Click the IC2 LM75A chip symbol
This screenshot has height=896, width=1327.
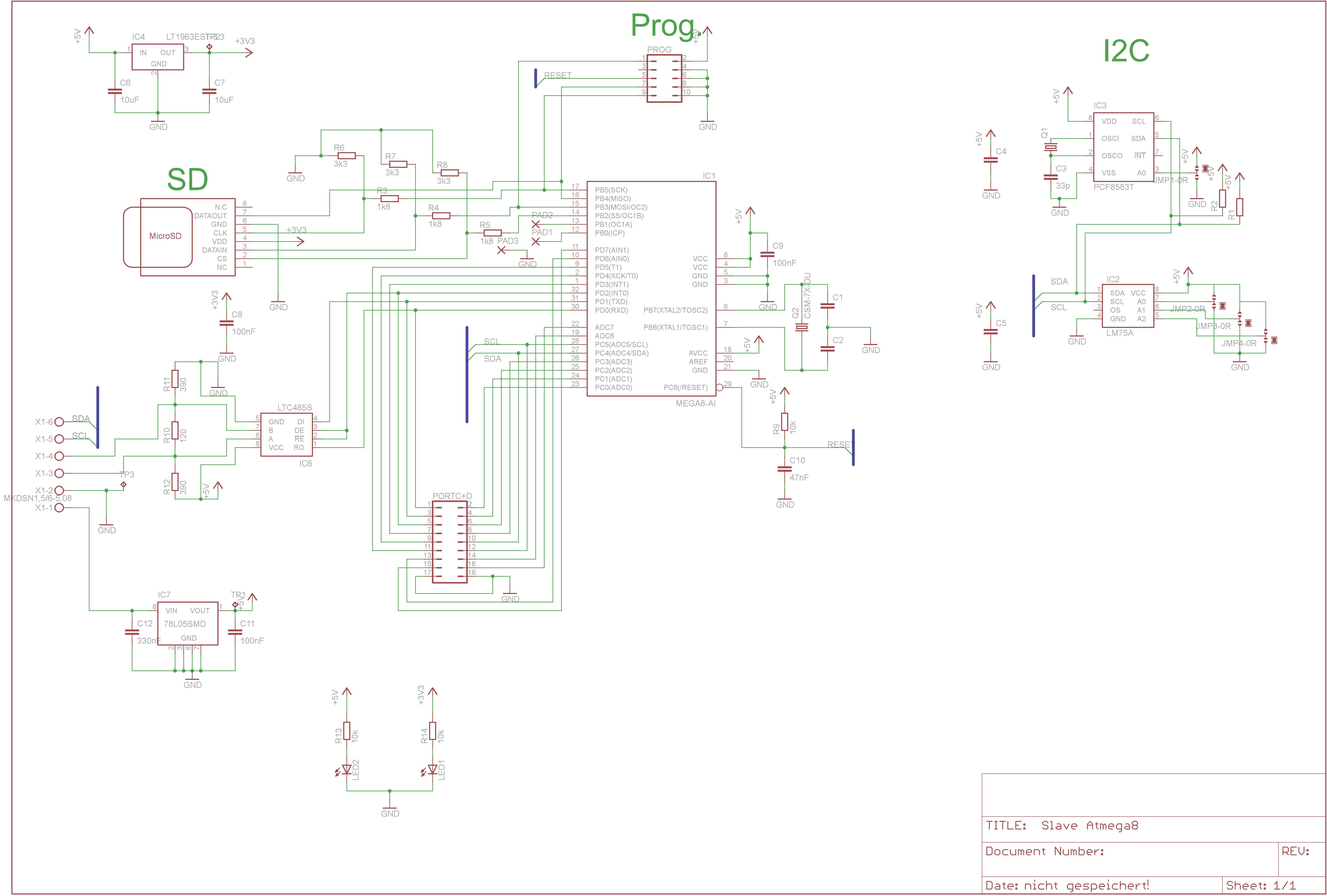1128,306
